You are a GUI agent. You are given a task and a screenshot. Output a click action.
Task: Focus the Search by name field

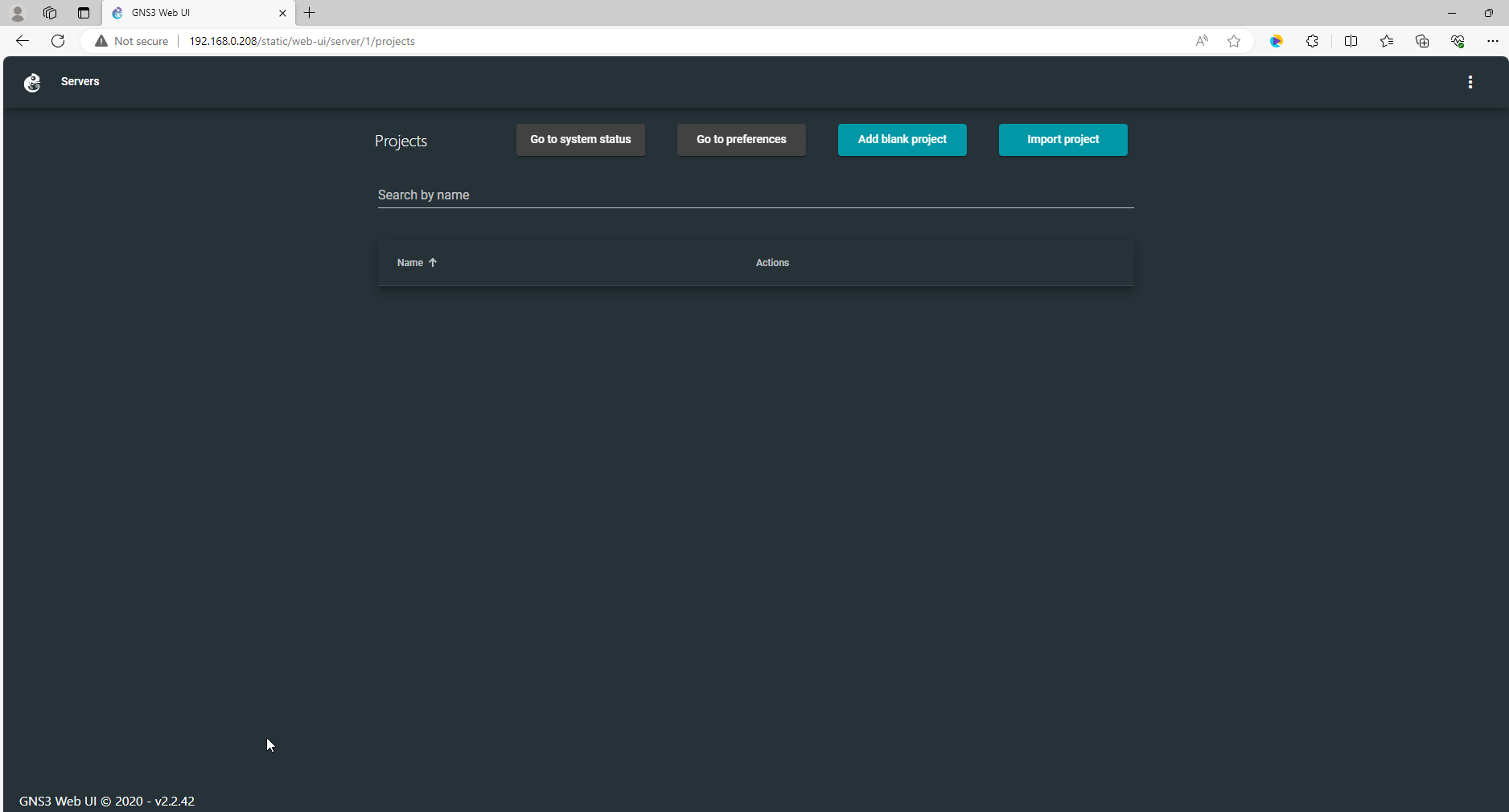tap(755, 195)
